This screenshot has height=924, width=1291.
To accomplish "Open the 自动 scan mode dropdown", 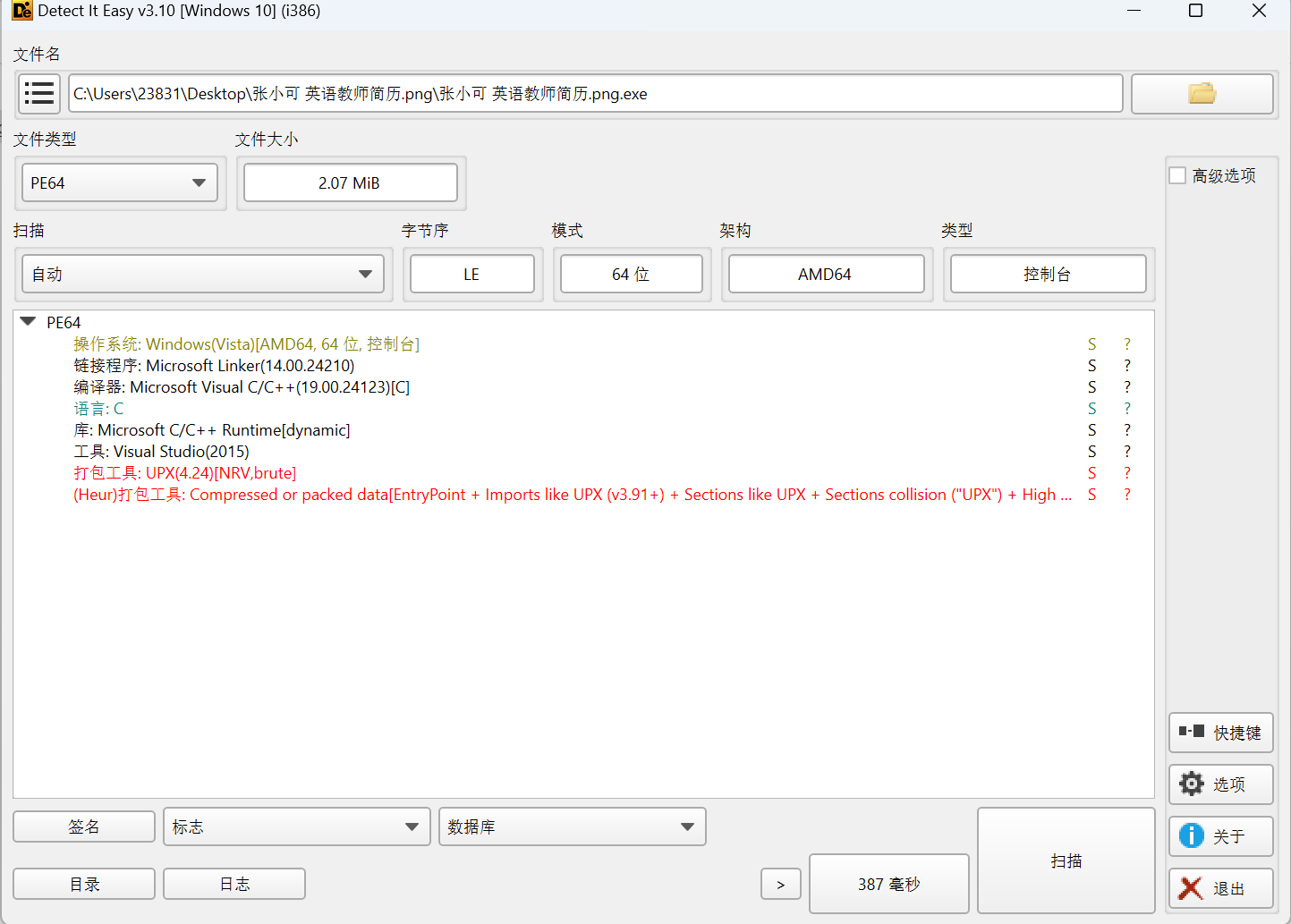I will pos(203,275).
